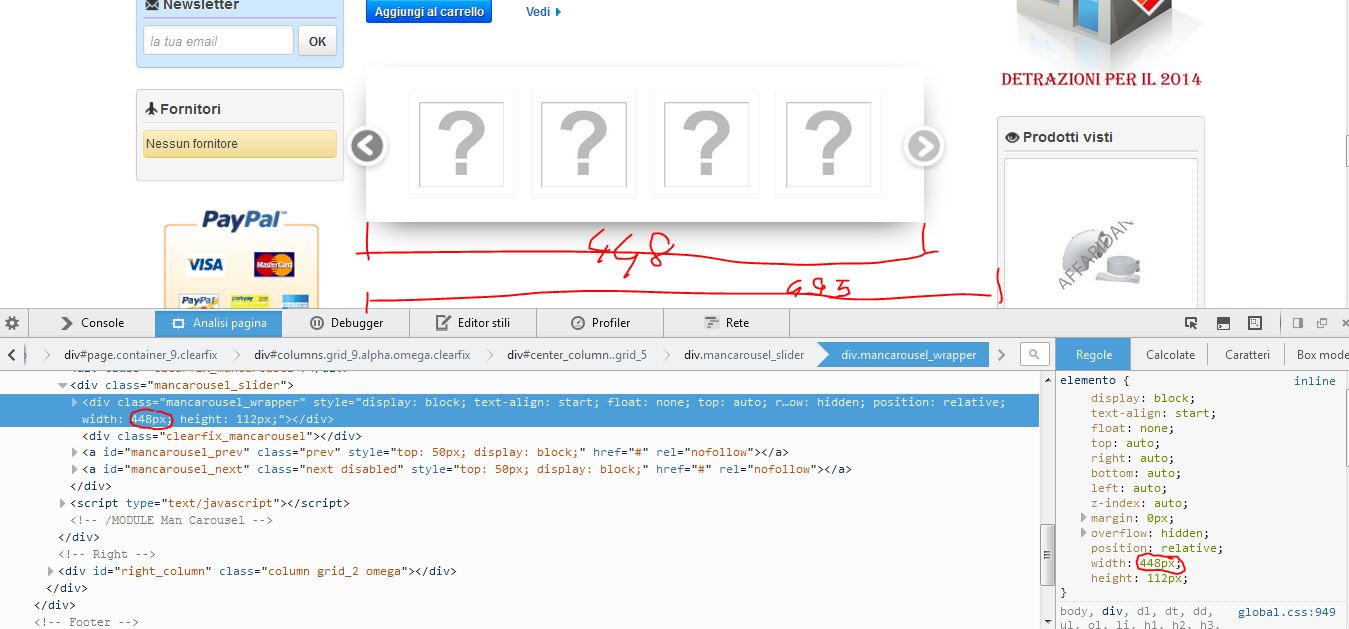Select div#page.container_9.clearfix breadcrumb
The image size is (1349, 629).
point(140,354)
